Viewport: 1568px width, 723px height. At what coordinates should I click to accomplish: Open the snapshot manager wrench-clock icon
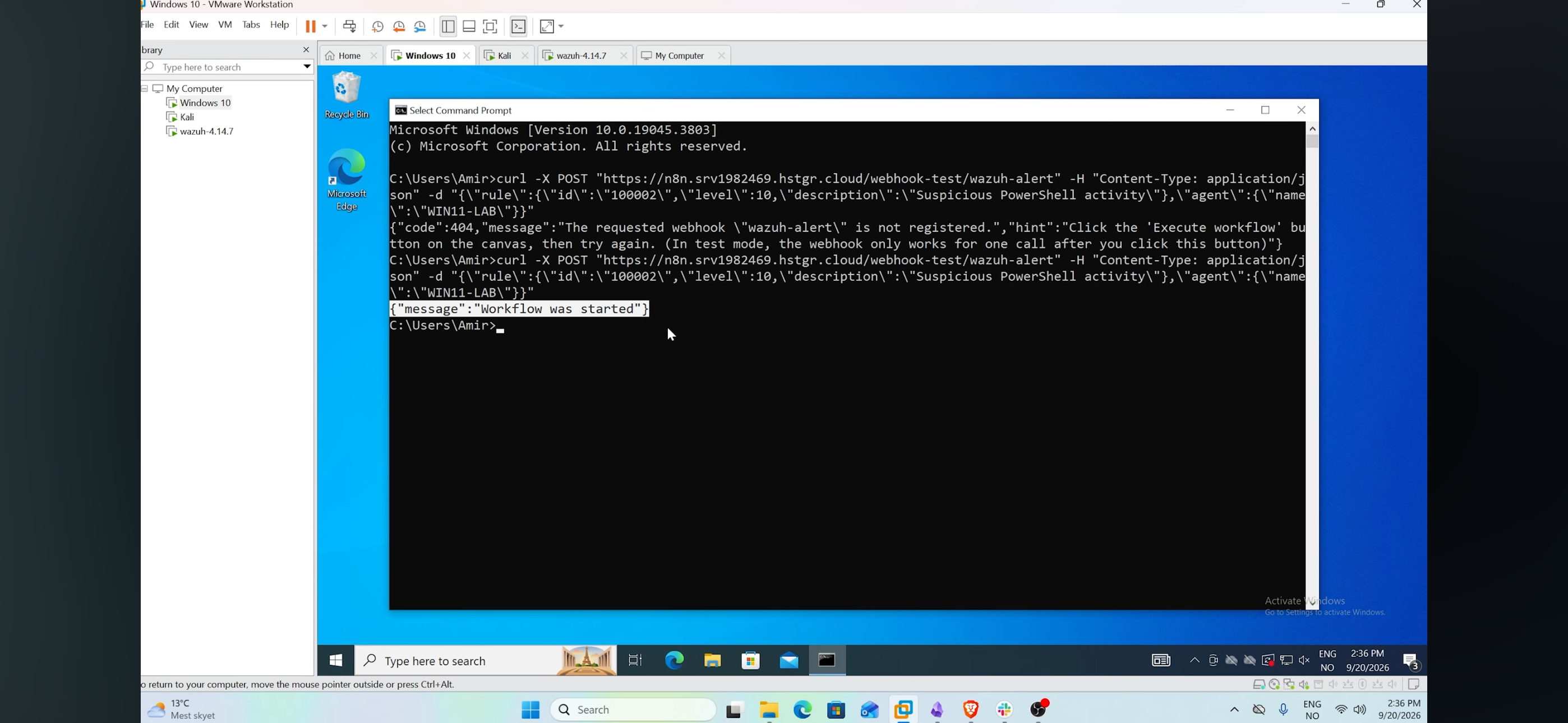click(x=421, y=27)
